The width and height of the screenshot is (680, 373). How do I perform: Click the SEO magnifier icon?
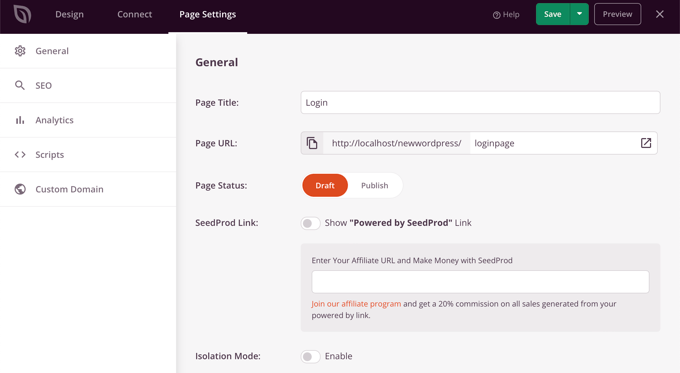(x=20, y=85)
